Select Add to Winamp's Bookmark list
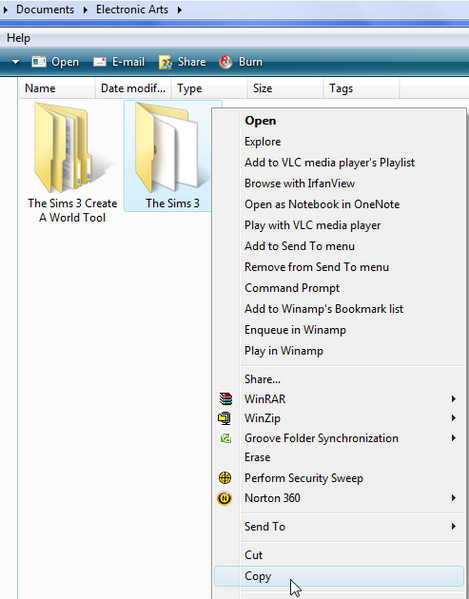Viewport: 469px width, 599px height. tap(339, 309)
